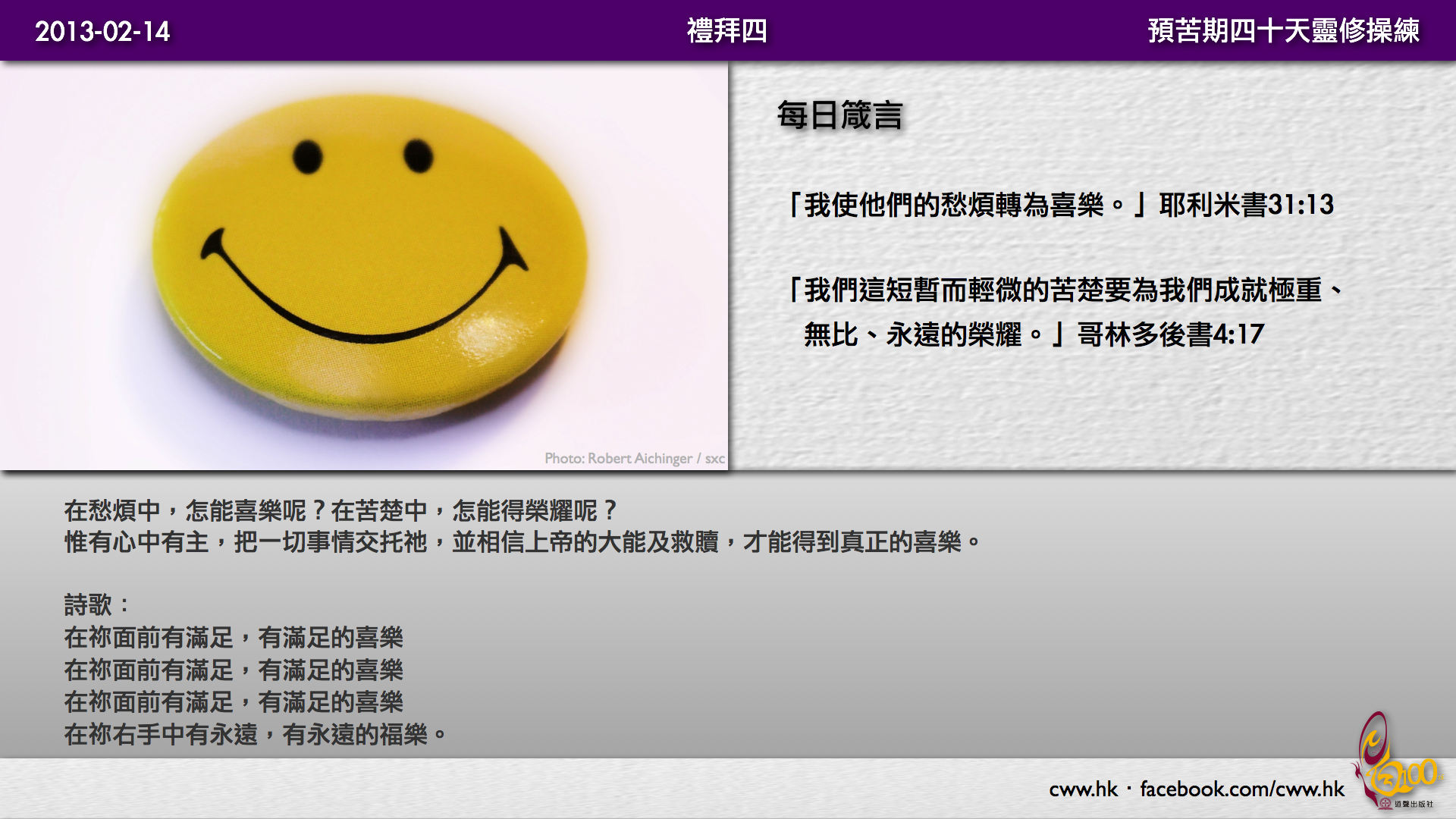Click the first 在祢面前有滿足 lyric line

(x=234, y=638)
